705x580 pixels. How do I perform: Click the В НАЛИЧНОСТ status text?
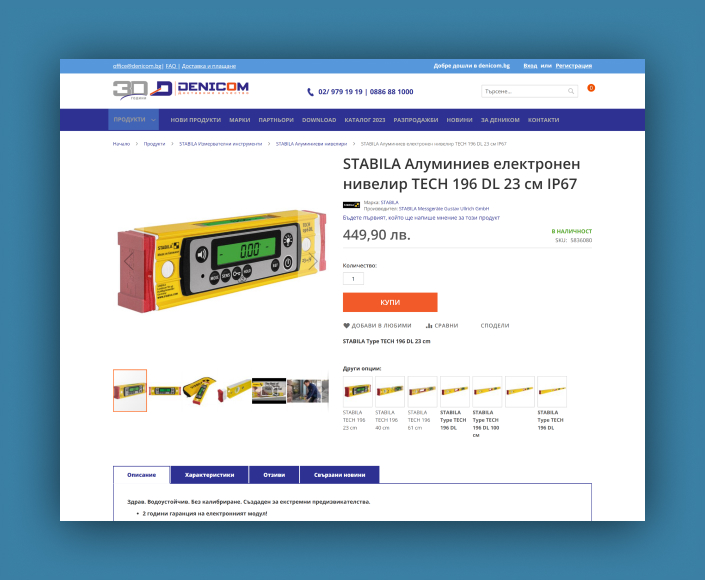(571, 231)
